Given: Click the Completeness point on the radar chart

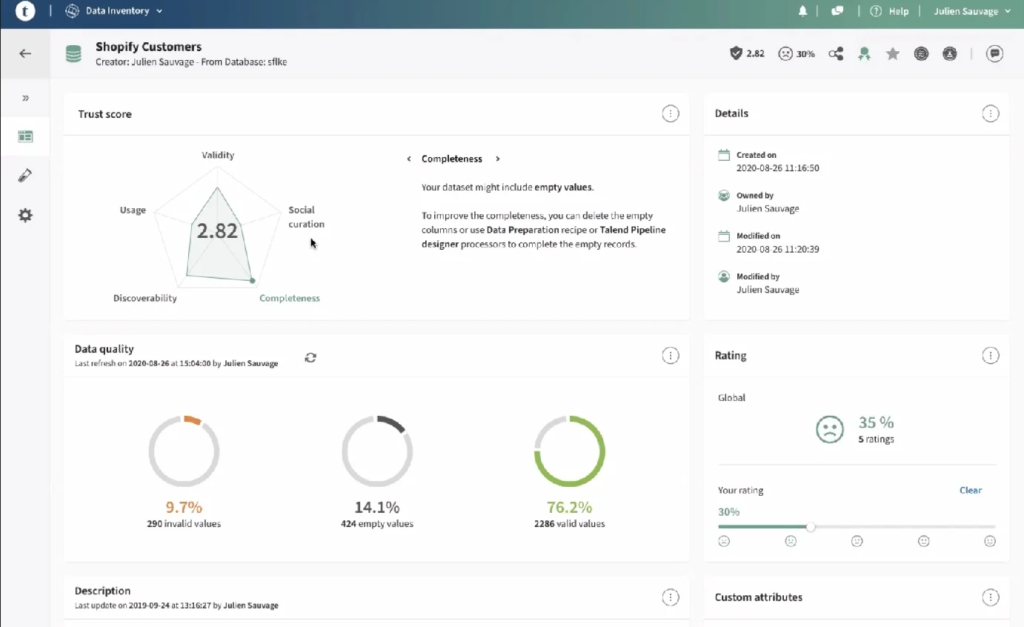Looking at the screenshot, I should click(x=253, y=281).
